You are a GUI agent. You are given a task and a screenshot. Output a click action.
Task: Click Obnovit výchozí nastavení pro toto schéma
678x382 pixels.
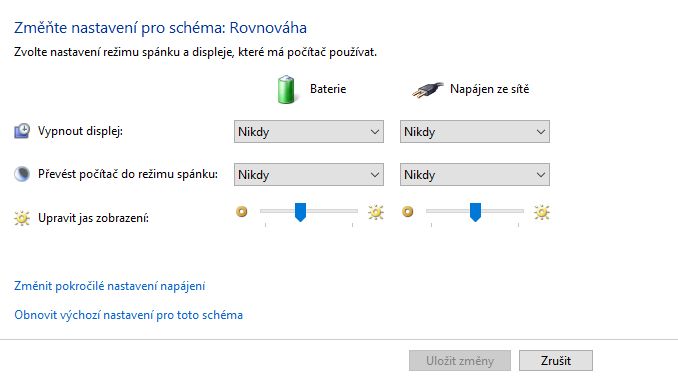click(128, 315)
